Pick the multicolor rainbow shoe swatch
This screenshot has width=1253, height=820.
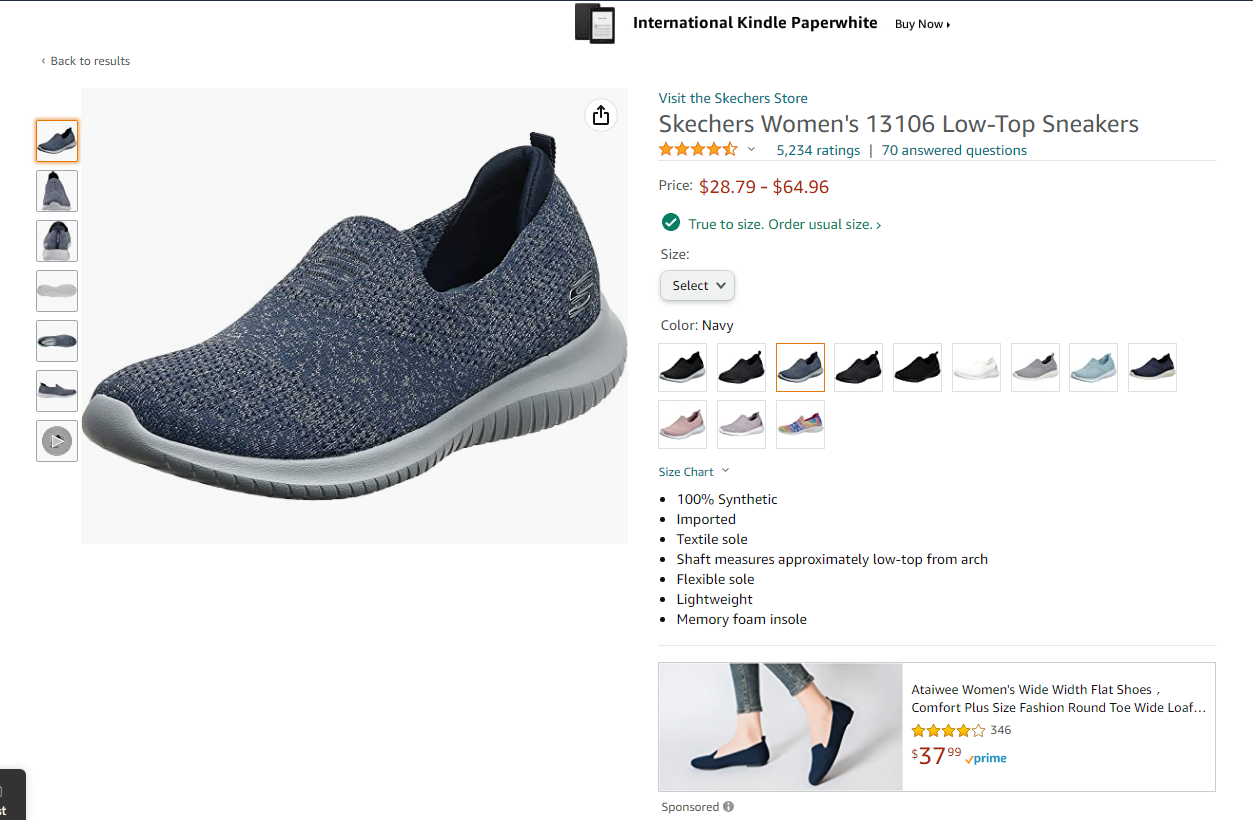click(x=800, y=424)
